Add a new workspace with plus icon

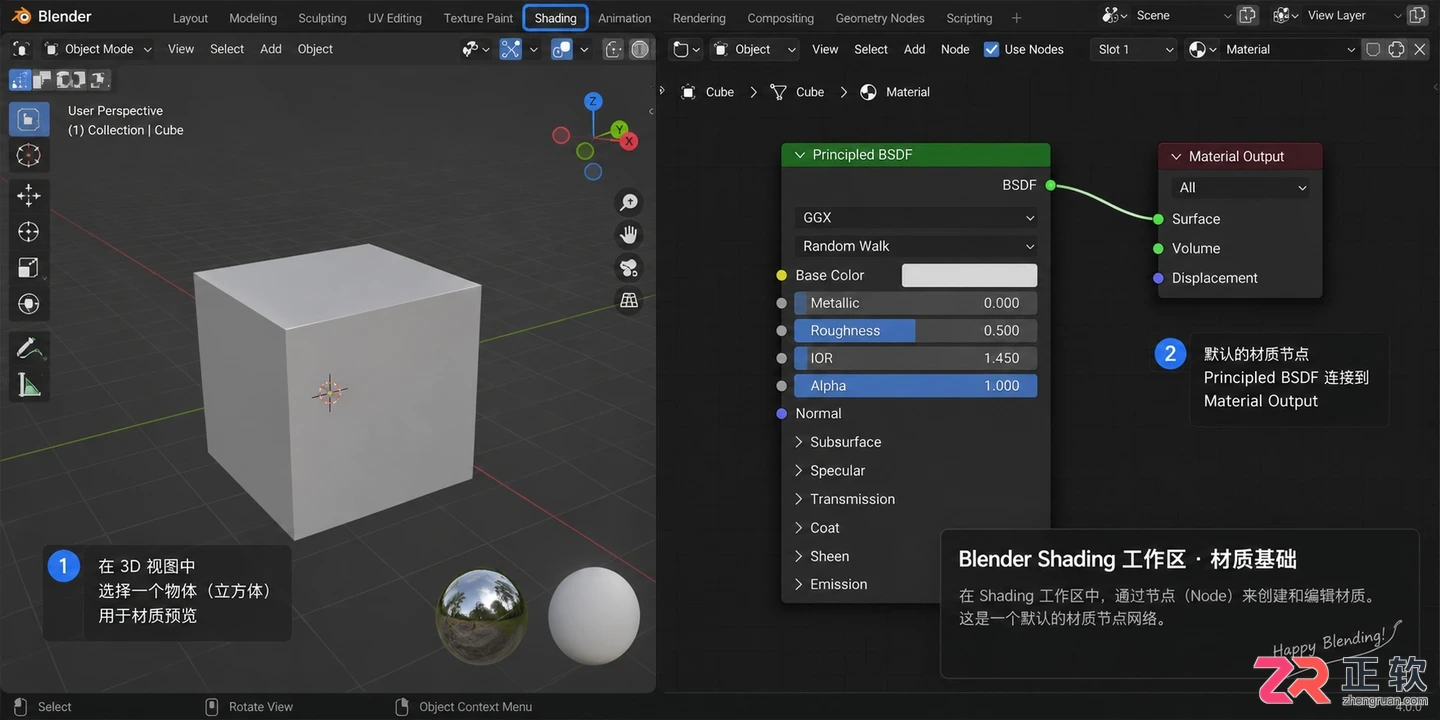1017,18
